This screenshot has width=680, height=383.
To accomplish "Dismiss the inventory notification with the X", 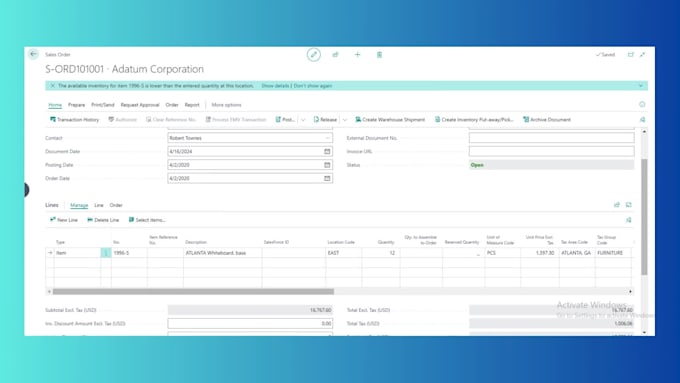I will click(x=52, y=86).
